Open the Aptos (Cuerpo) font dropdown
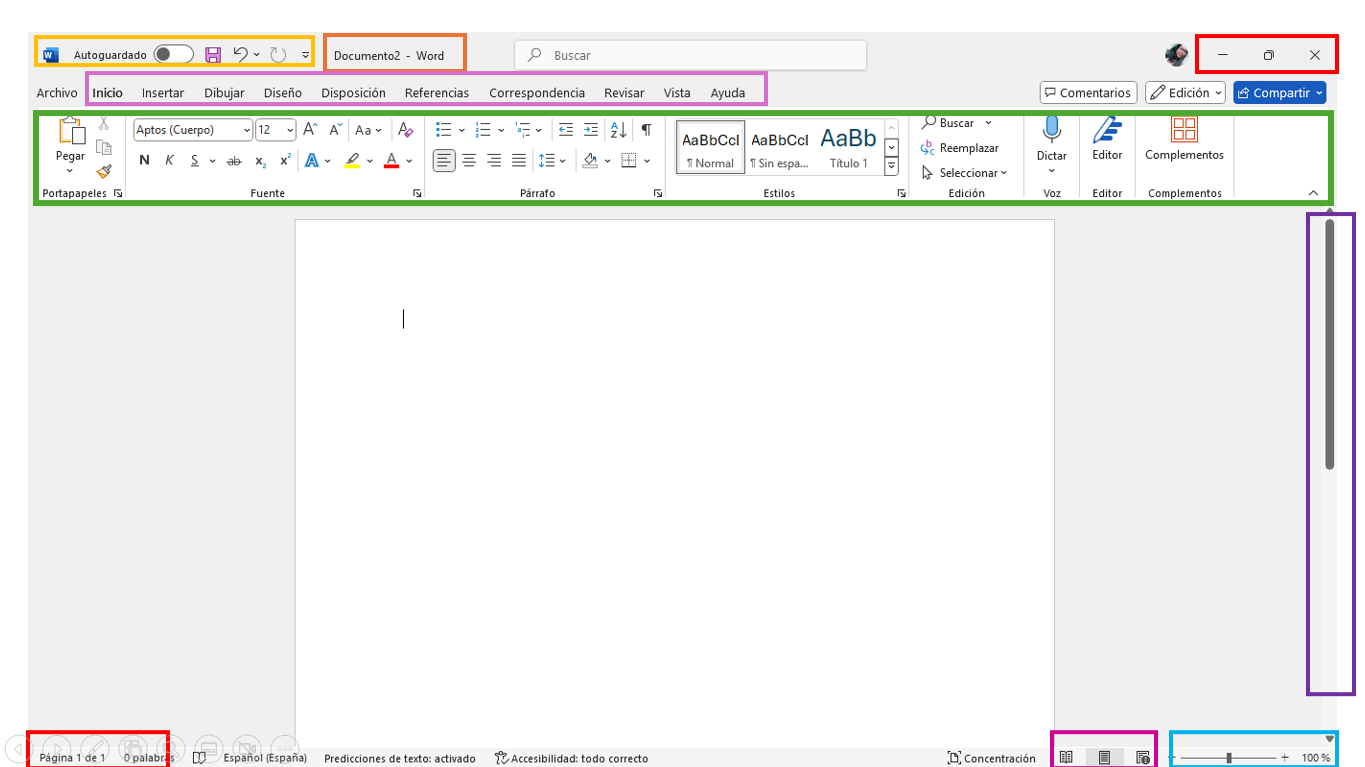This screenshot has height=767, width=1365. point(193,130)
